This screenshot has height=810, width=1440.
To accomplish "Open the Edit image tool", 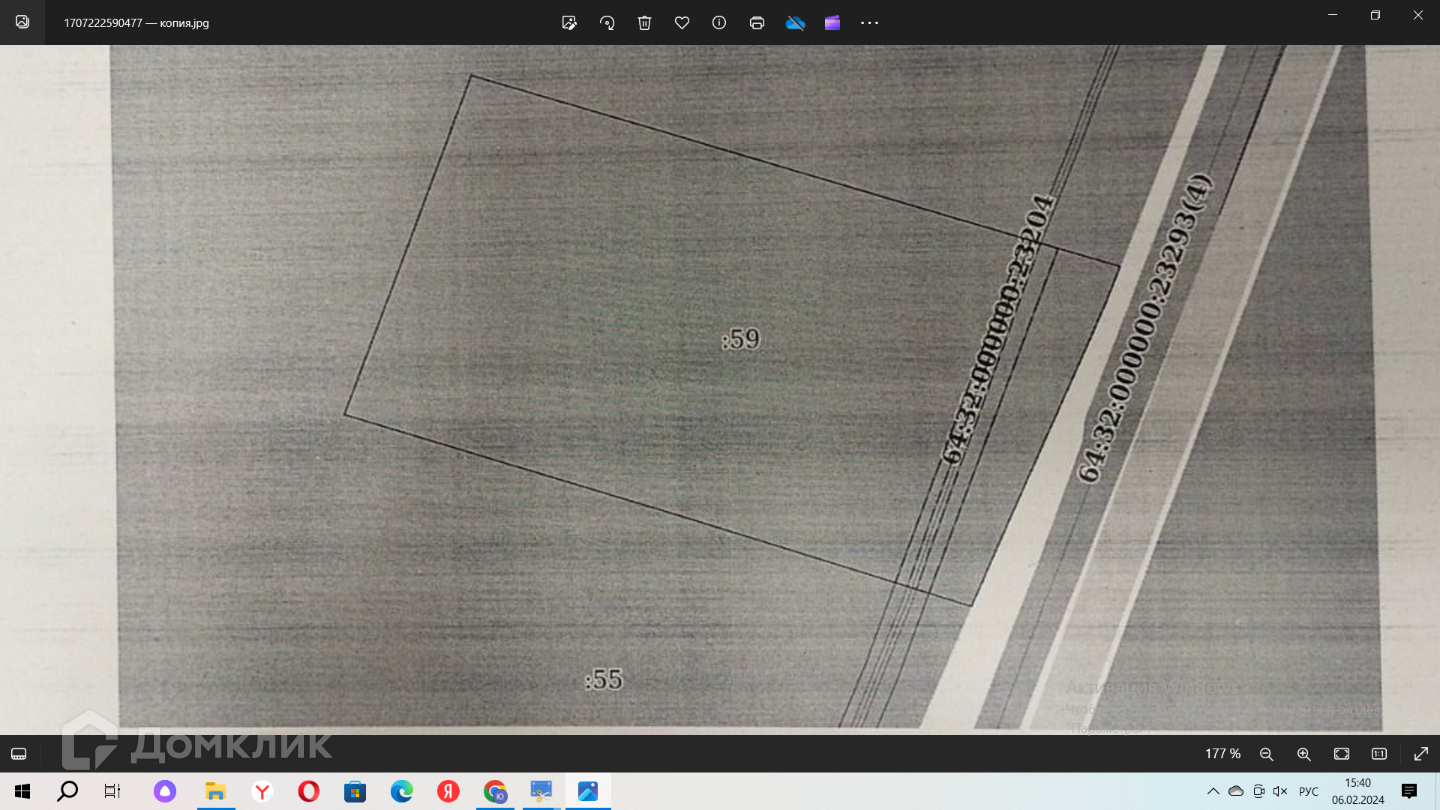I will (569, 23).
